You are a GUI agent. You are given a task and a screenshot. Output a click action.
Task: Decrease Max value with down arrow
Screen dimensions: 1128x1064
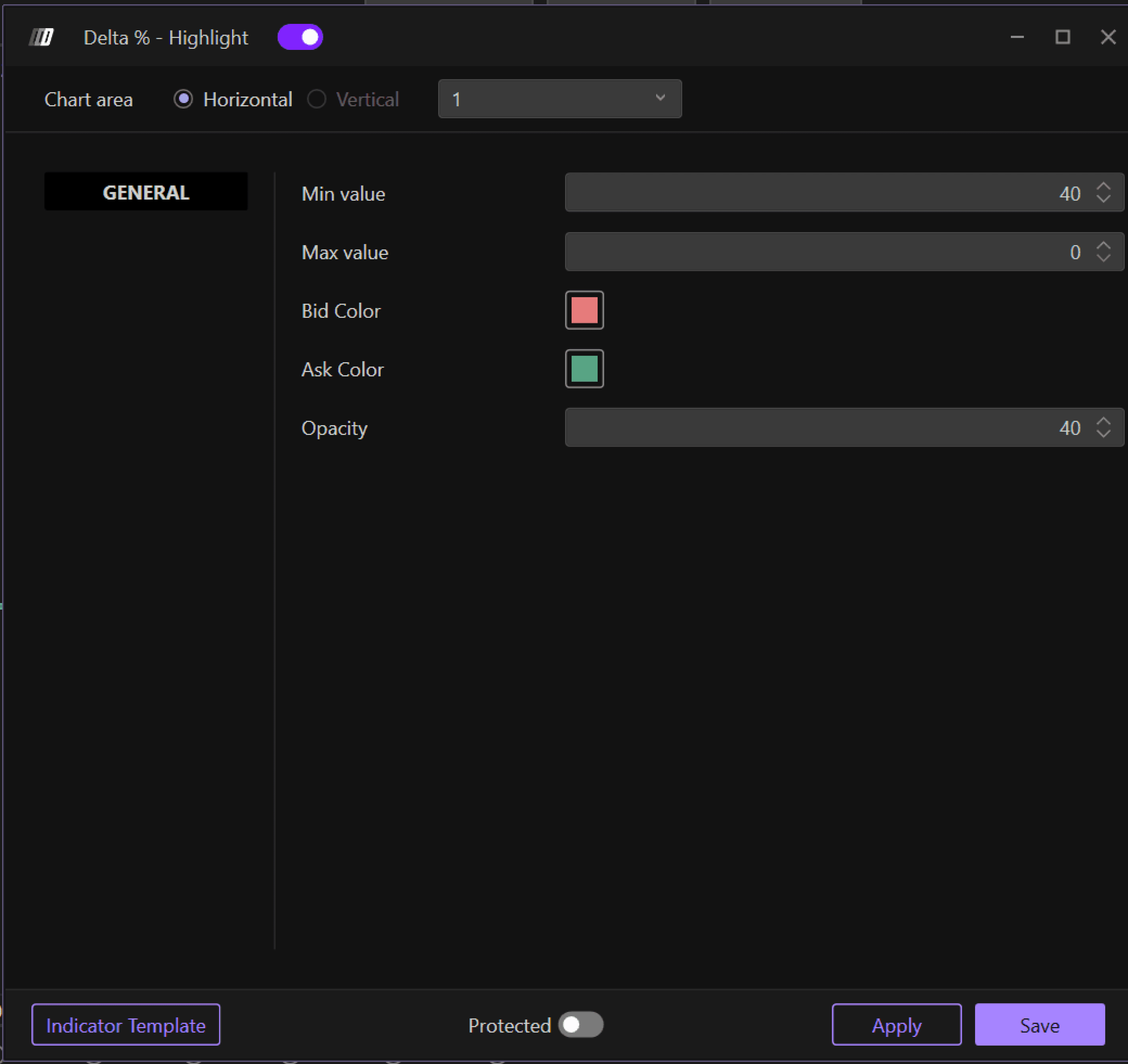[x=1103, y=258]
